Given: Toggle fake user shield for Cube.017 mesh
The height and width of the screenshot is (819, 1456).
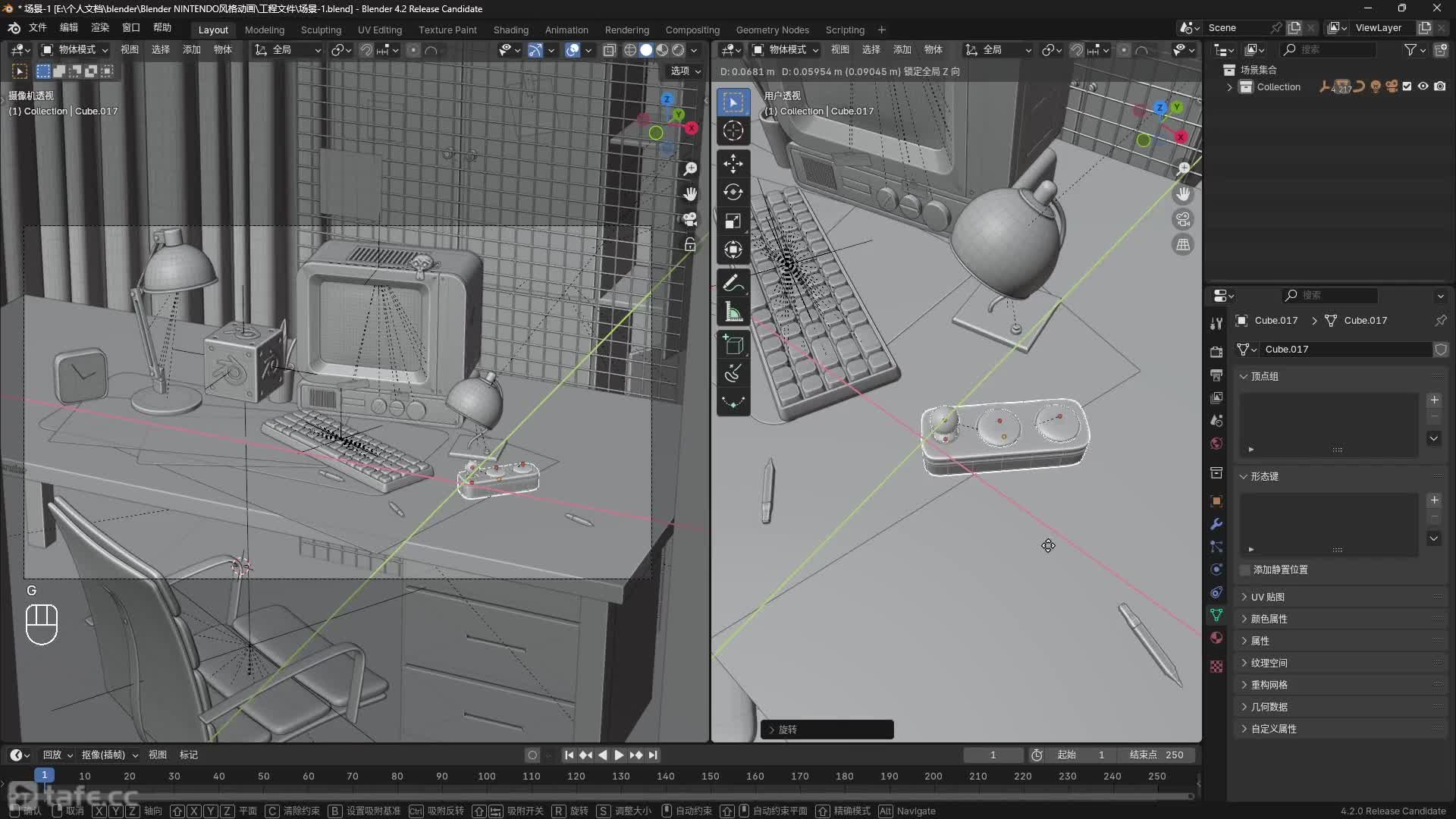Looking at the screenshot, I should click(x=1441, y=350).
